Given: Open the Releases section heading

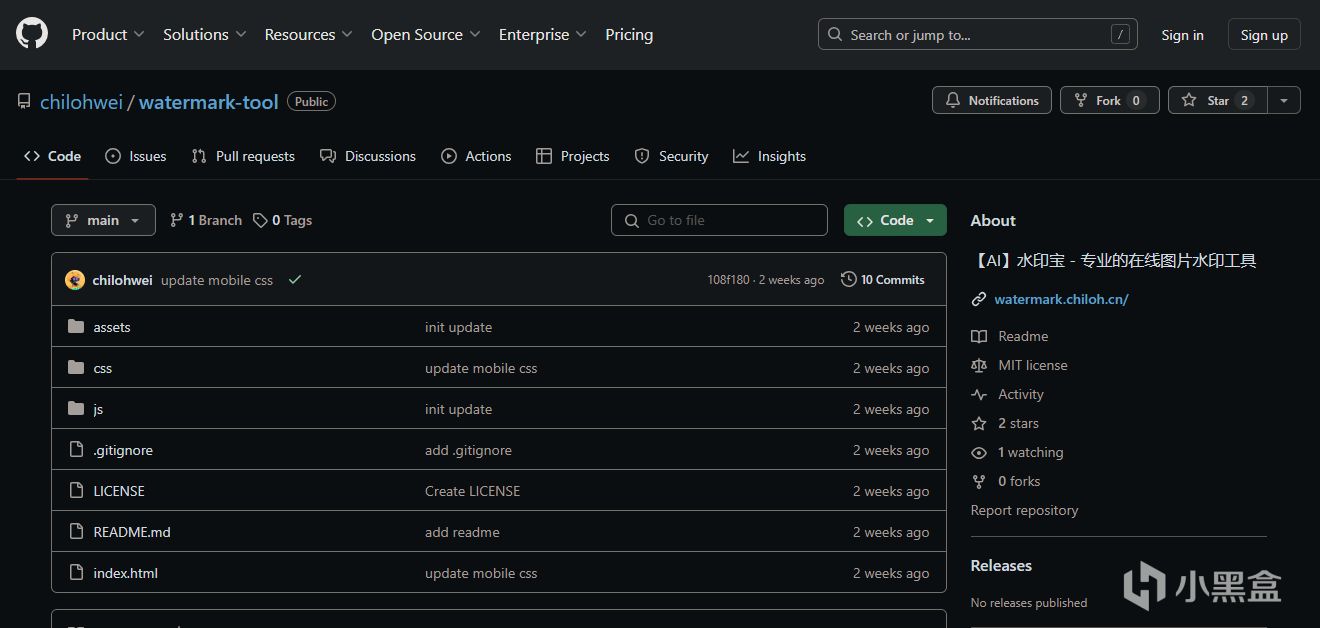Looking at the screenshot, I should [x=1001, y=565].
